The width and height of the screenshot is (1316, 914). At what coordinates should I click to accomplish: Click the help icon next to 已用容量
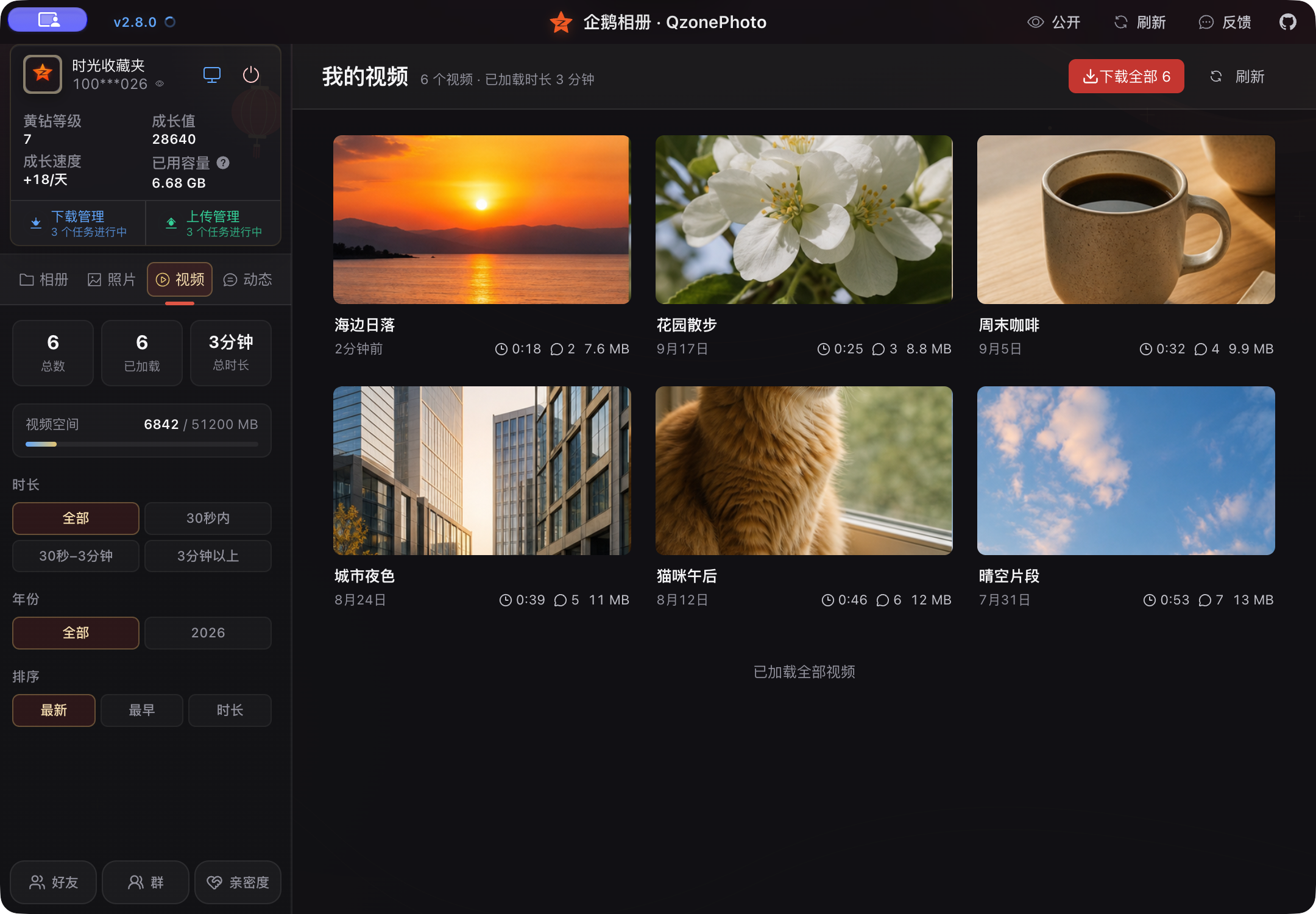(223, 163)
